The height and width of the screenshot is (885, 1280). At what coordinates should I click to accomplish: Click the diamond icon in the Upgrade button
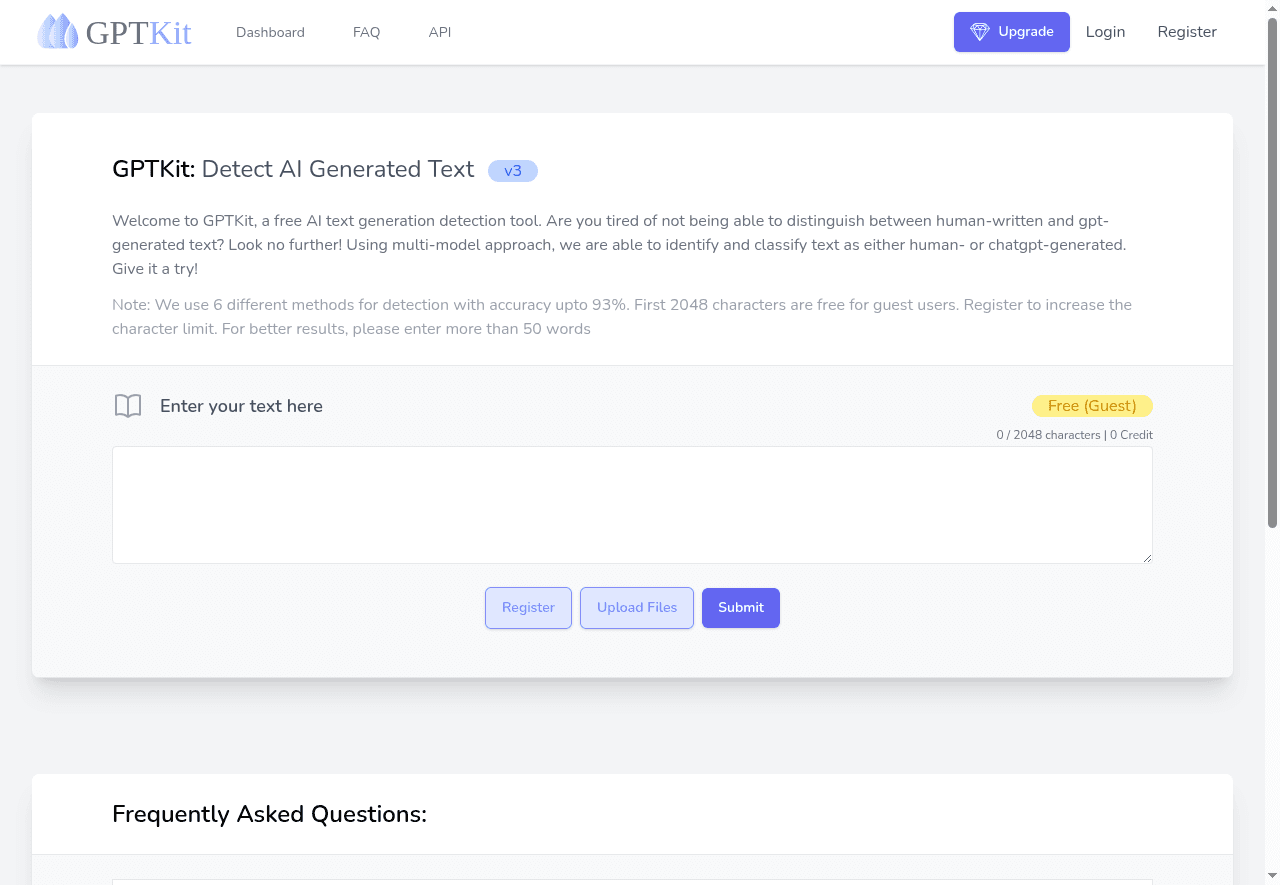980,31
